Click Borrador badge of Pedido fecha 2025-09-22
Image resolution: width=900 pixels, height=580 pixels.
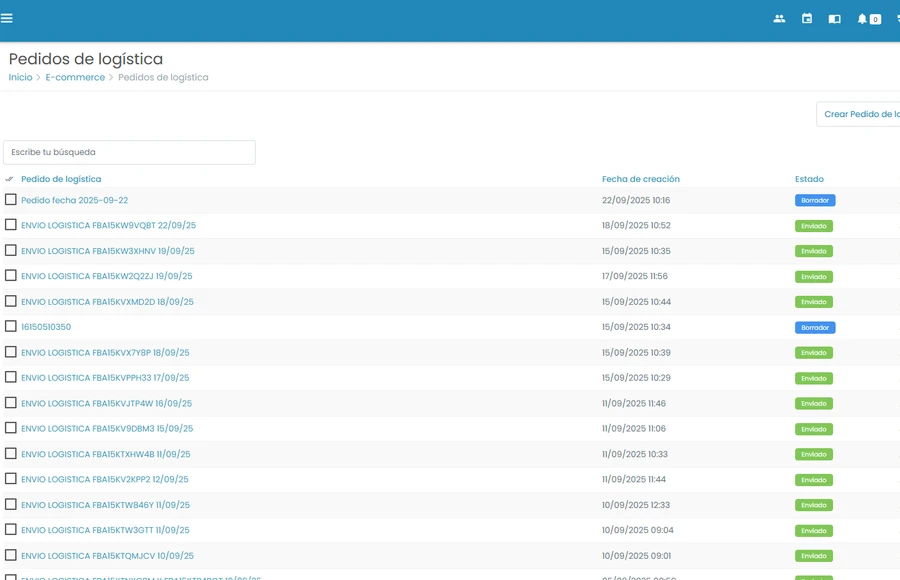(x=815, y=200)
